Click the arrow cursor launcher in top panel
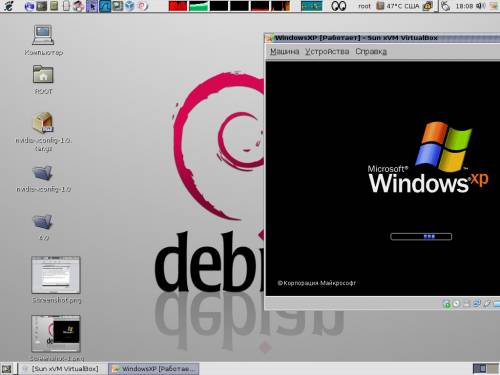Screen dimensions: 500x375 pyautogui.click(x=92, y=6)
